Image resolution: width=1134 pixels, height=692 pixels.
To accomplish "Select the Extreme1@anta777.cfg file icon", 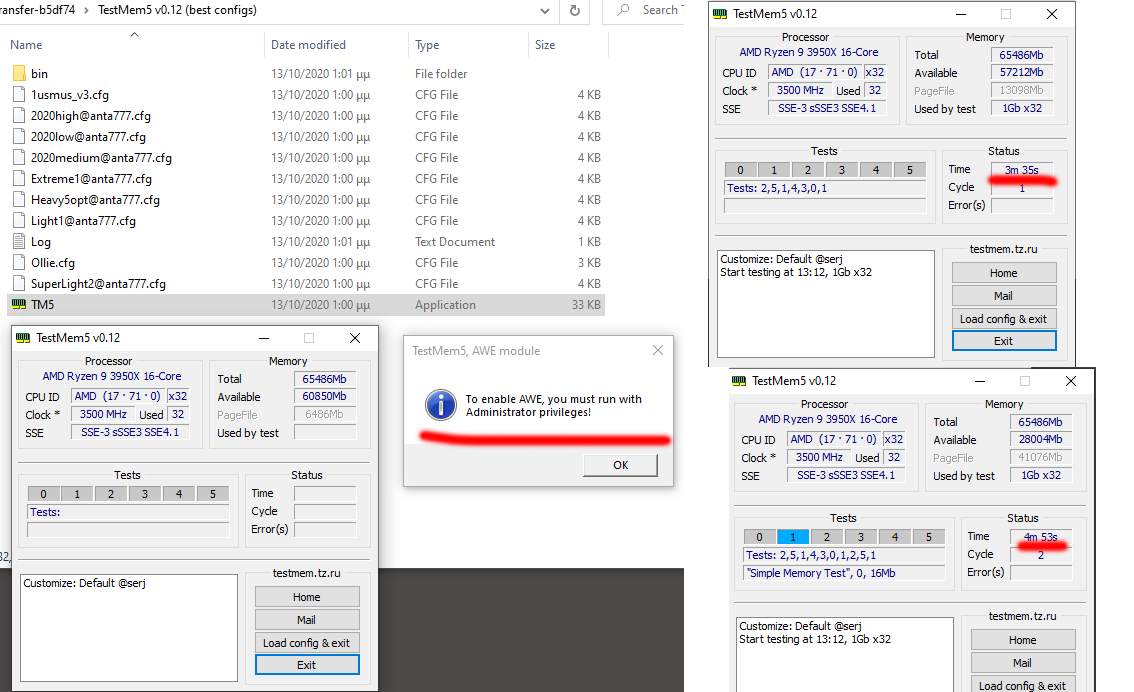I will [x=19, y=178].
